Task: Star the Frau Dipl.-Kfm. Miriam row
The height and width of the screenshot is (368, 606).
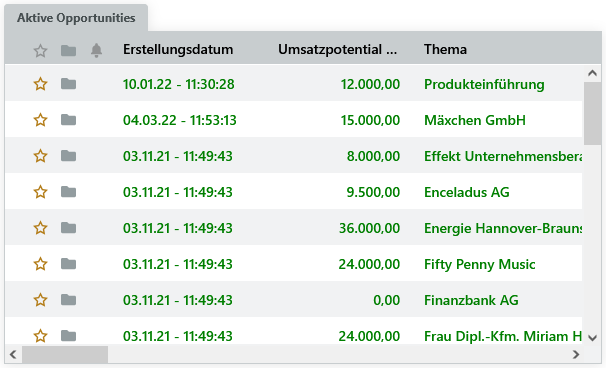Action: click(x=41, y=336)
